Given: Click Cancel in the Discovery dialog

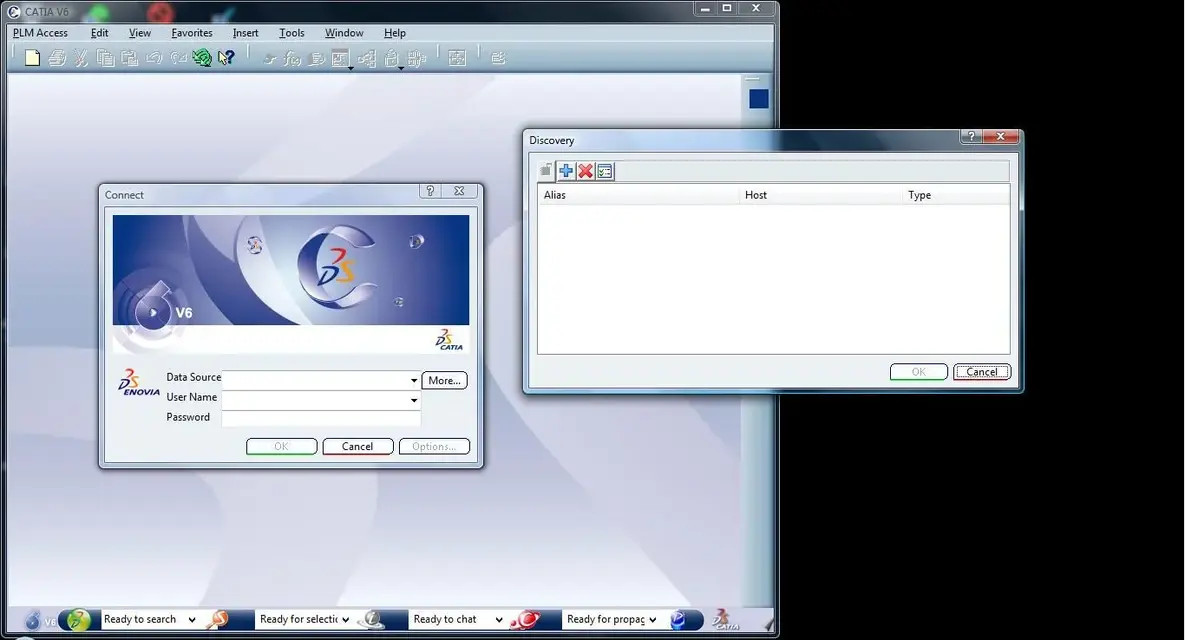Looking at the screenshot, I should tap(982, 372).
